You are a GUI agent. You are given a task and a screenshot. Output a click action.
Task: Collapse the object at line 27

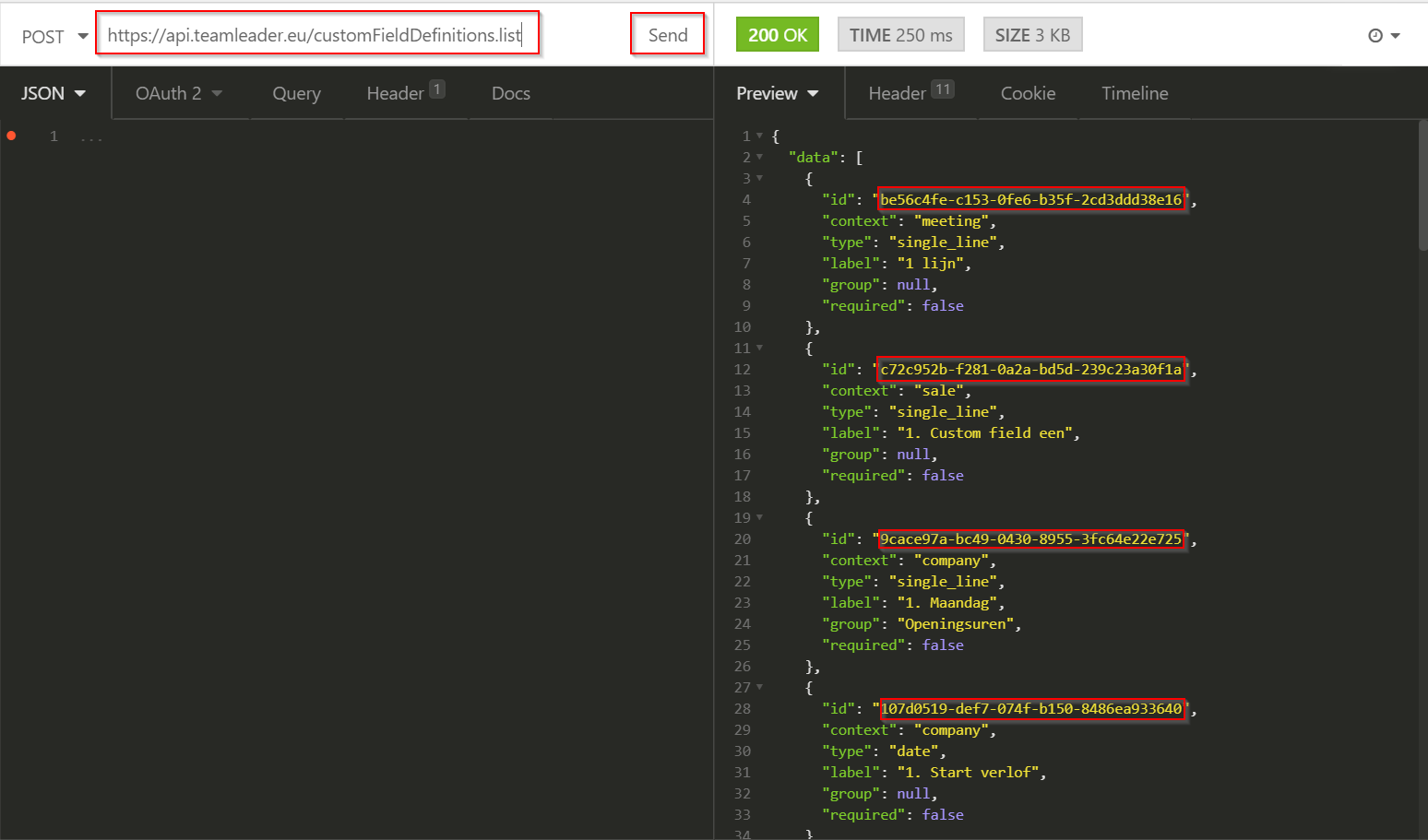point(760,687)
